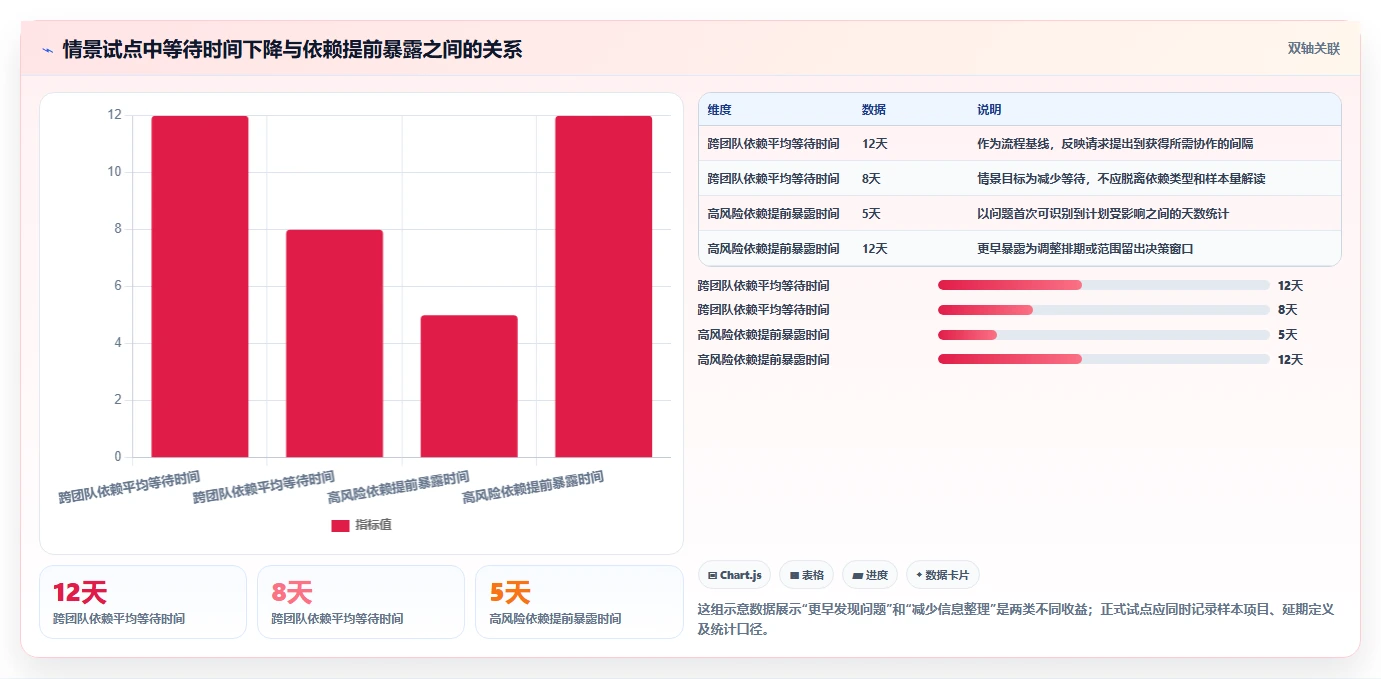Viewport: 1381px width, 679px height.
Task: Click the 5天 cell in the table
Action: coord(871,214)
